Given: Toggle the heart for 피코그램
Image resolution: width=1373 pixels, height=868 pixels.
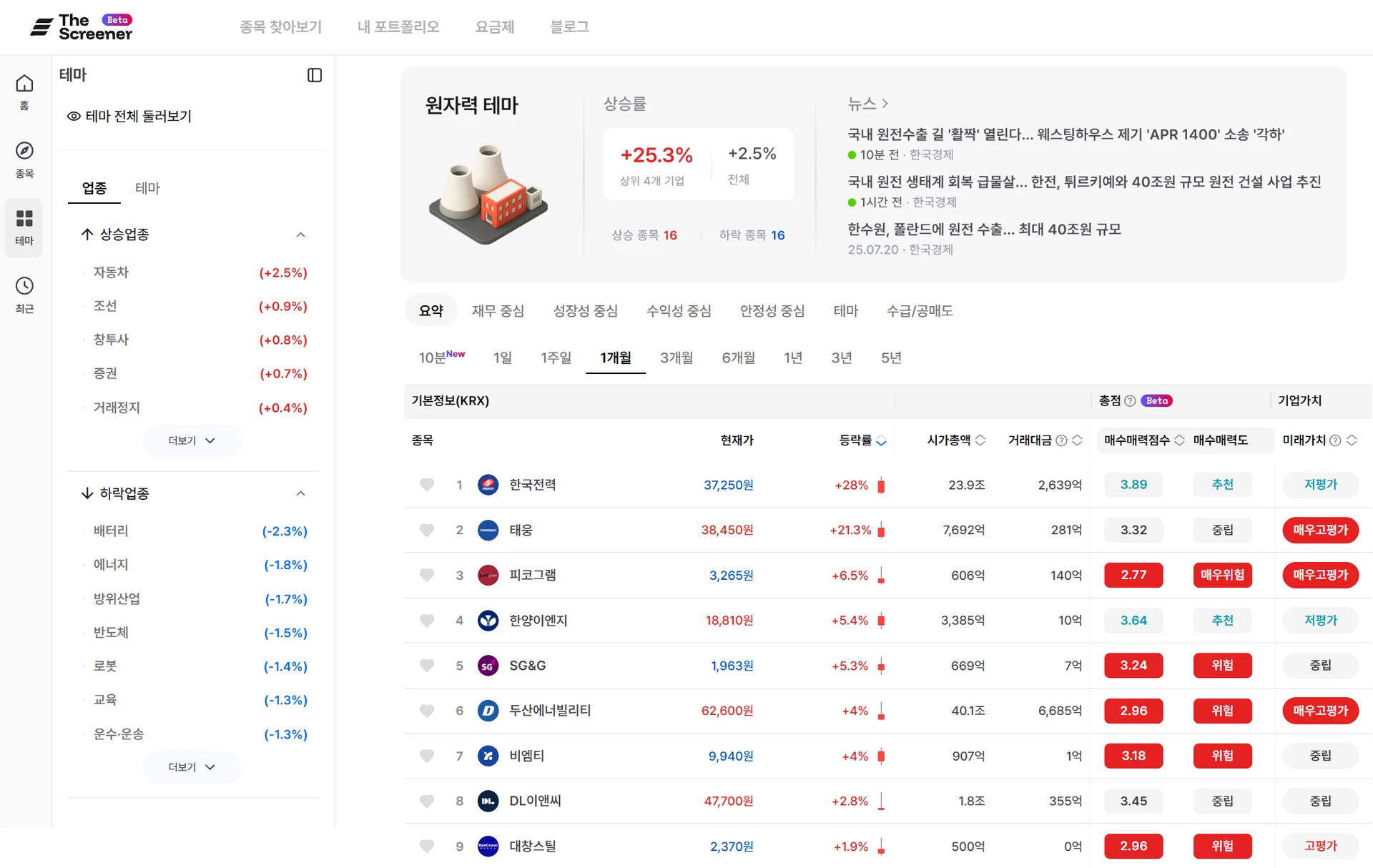Looking at the screenshot, I should [427, 575].
